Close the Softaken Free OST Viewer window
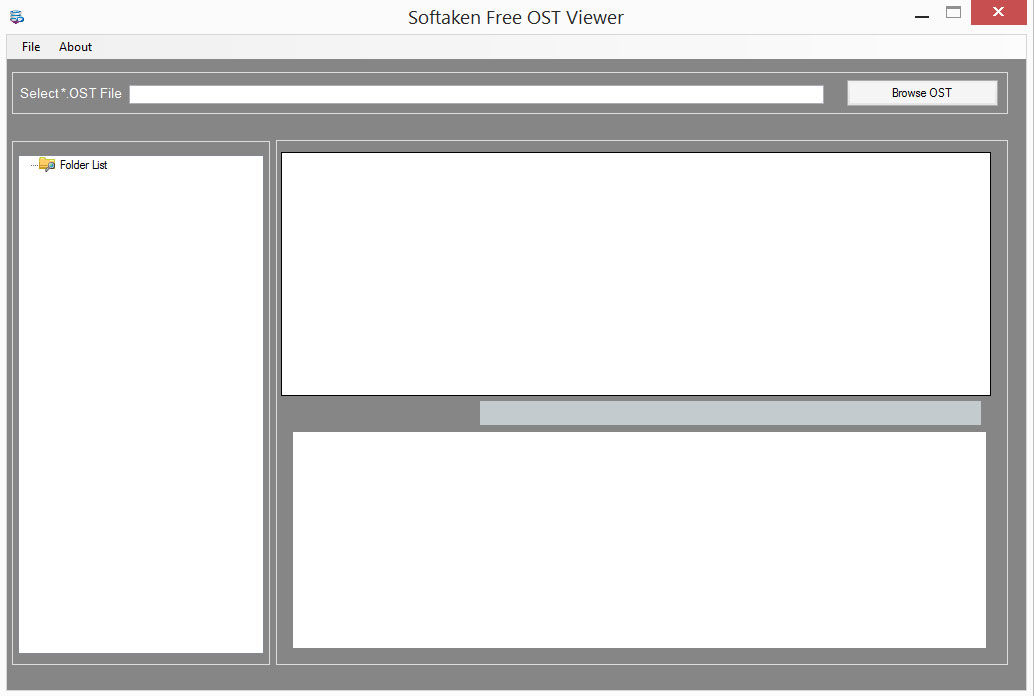Screen dimensions: 1034x696 [x=998, y=12]
